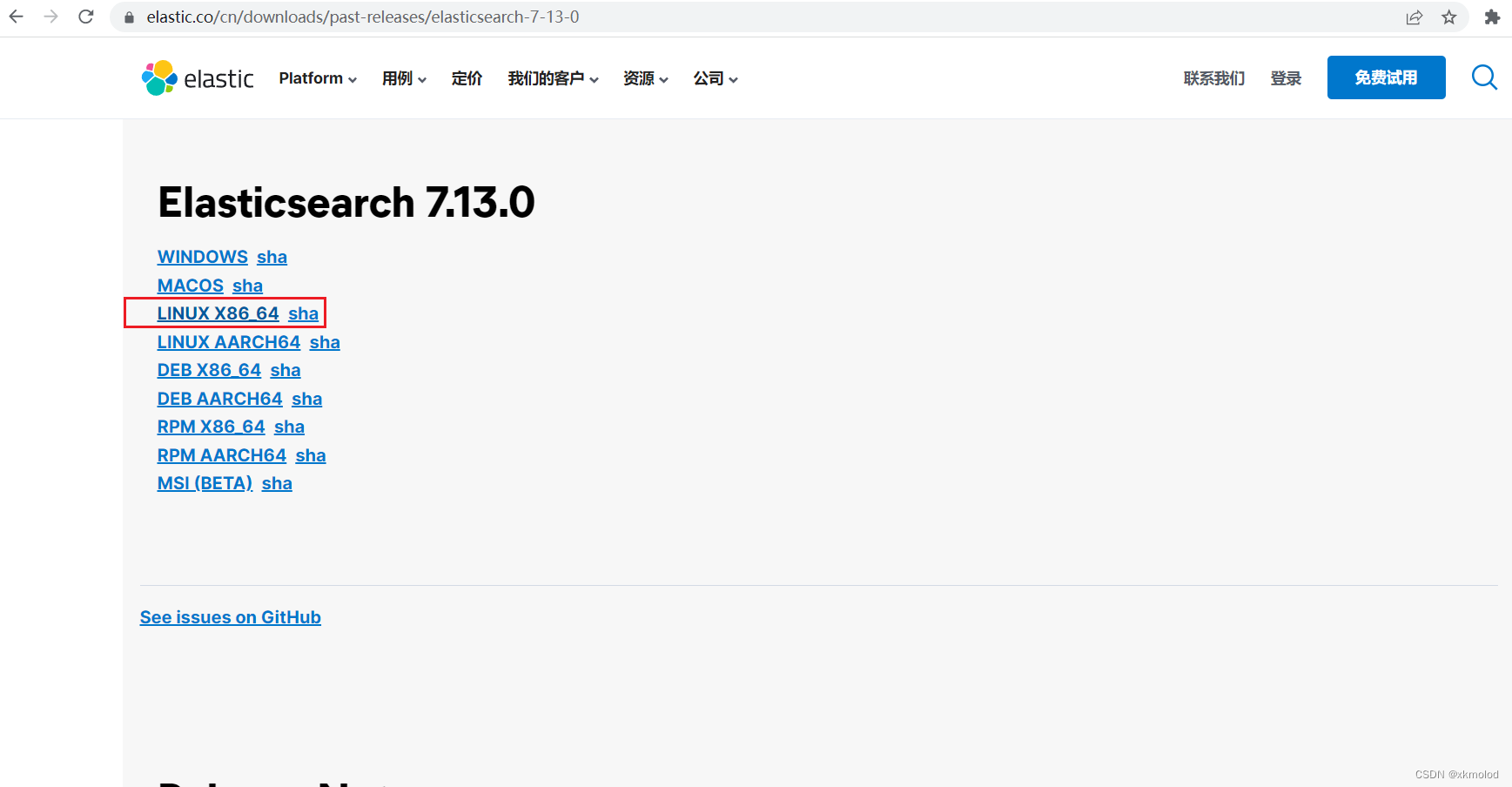Open sha link for DEB AARCH64
The image size is (1512, 787).
pos(306,399)
